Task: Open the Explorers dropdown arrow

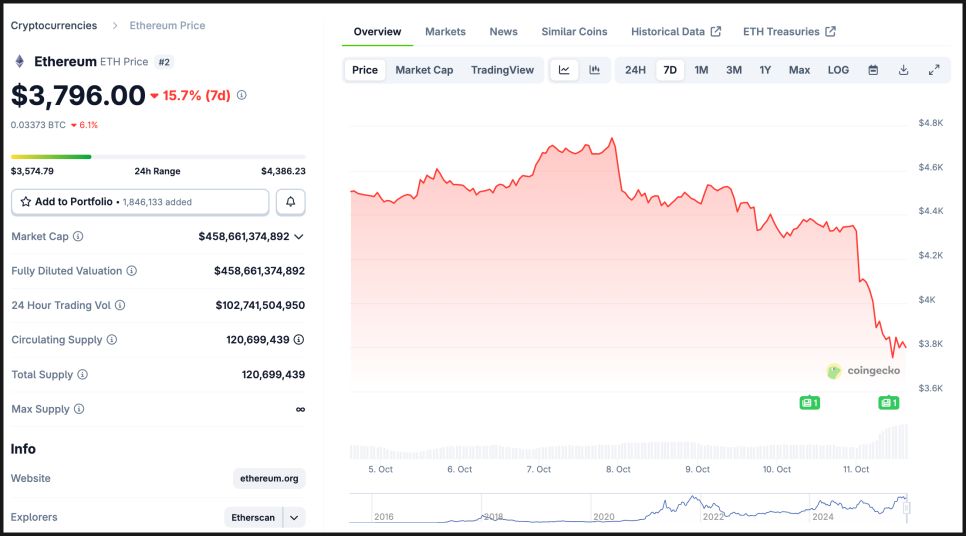Action: coord(294,517)
